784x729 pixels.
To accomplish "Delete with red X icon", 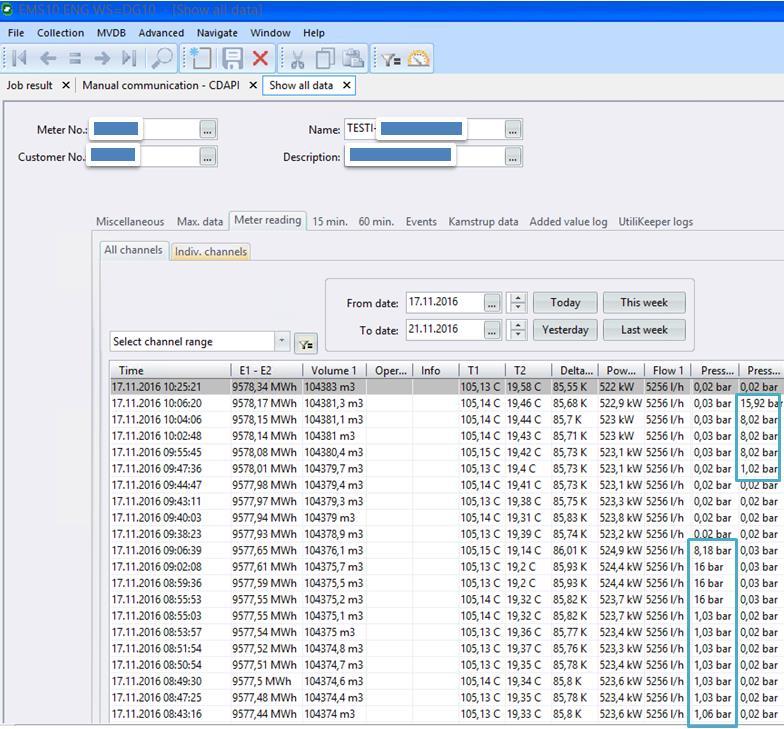I will [x=260, y=58].
